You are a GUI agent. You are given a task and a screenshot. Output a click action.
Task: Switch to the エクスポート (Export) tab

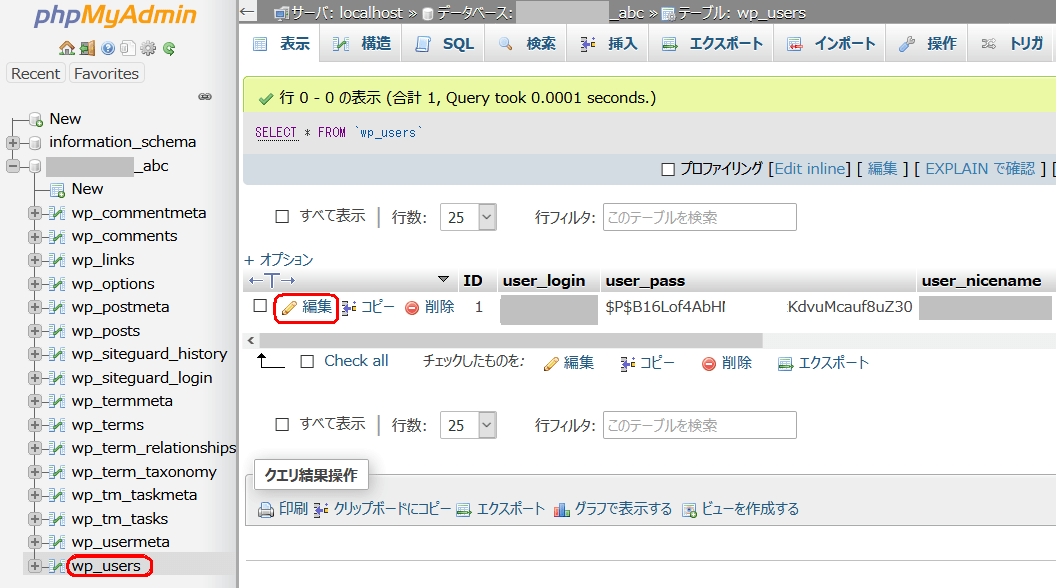pos(712,44)
